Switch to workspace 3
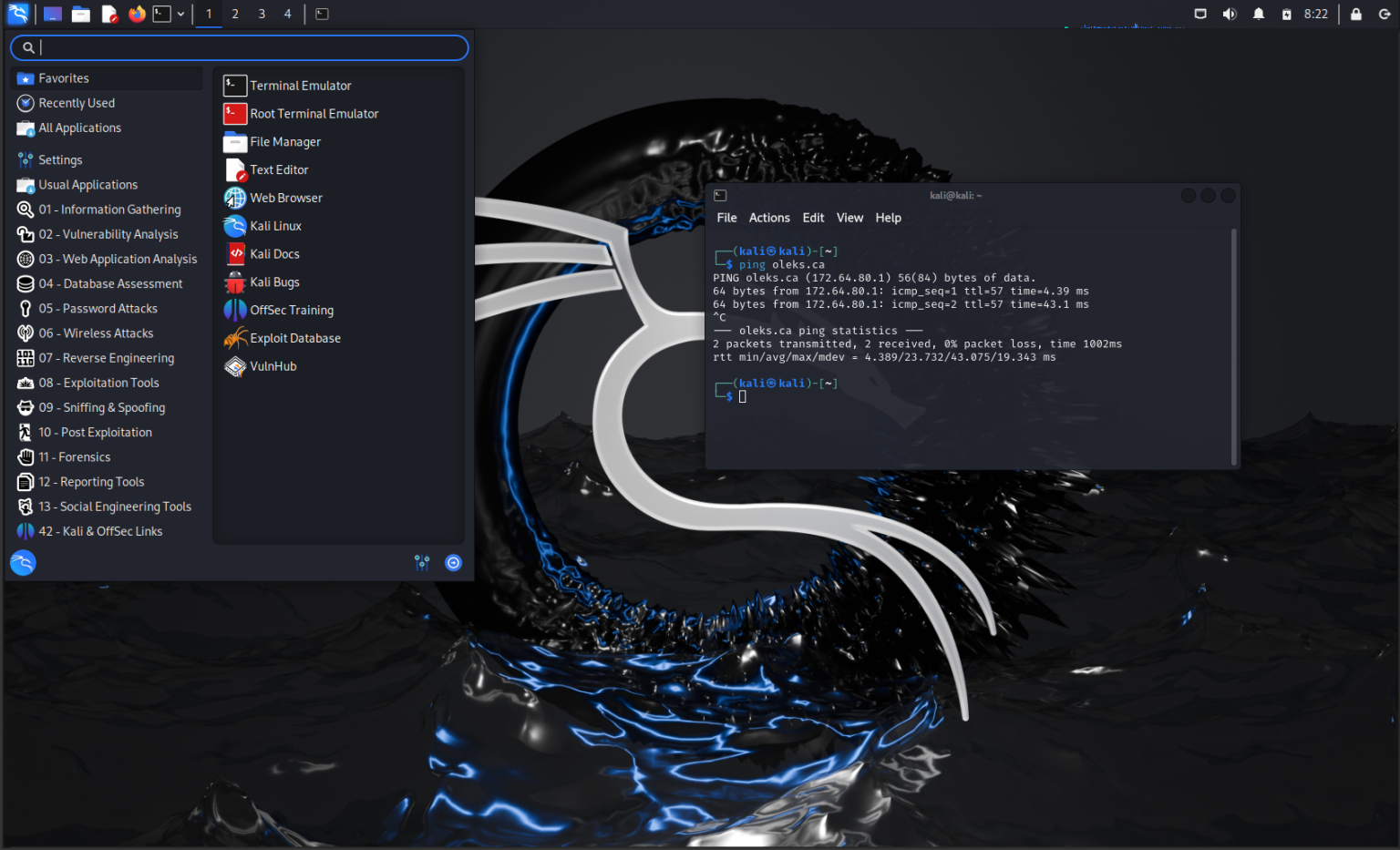1400x850 pixels. pyautogui.click(x=260, y=14)
